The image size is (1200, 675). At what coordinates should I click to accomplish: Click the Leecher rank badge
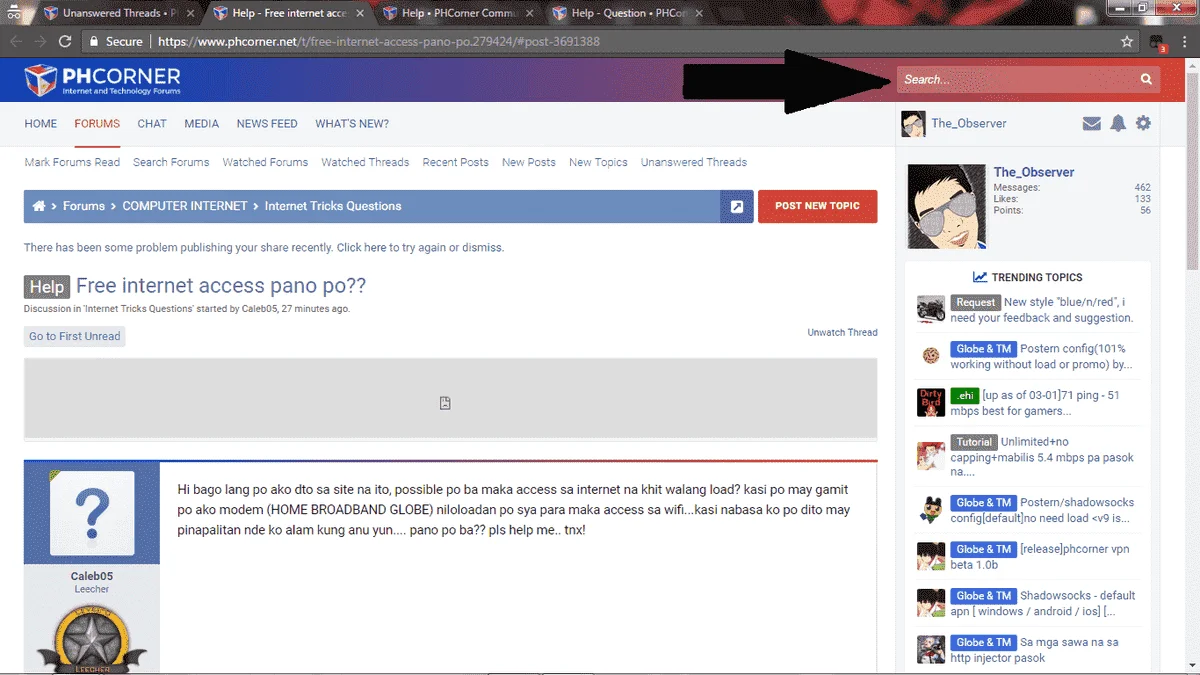92,639
